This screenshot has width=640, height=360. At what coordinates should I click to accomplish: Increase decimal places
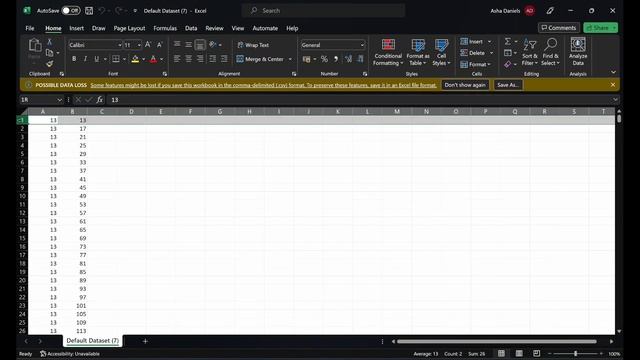click(x=348, y=59)
